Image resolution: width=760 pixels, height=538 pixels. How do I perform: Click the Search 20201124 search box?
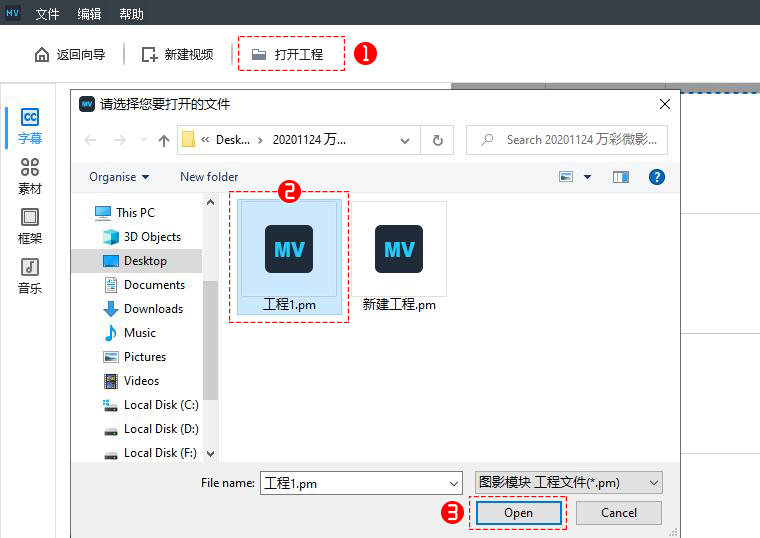tap(567, 140)
